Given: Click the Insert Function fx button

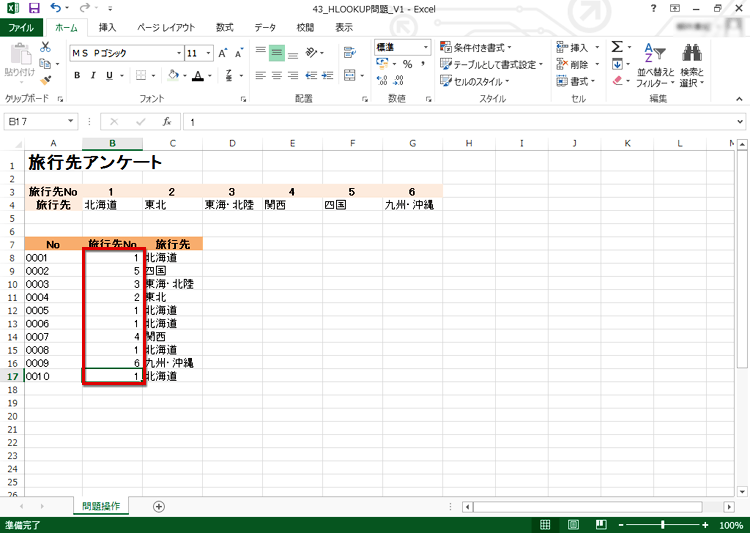Looking at the screenshot, I should pos(166,122).
